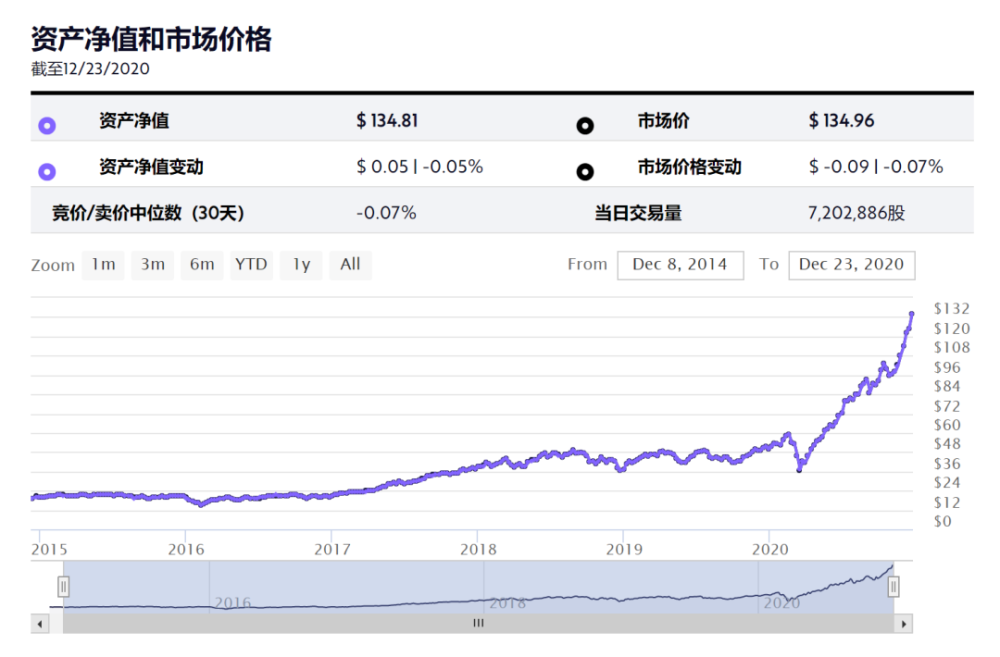Select the 6m zoom range

(202, 265)
